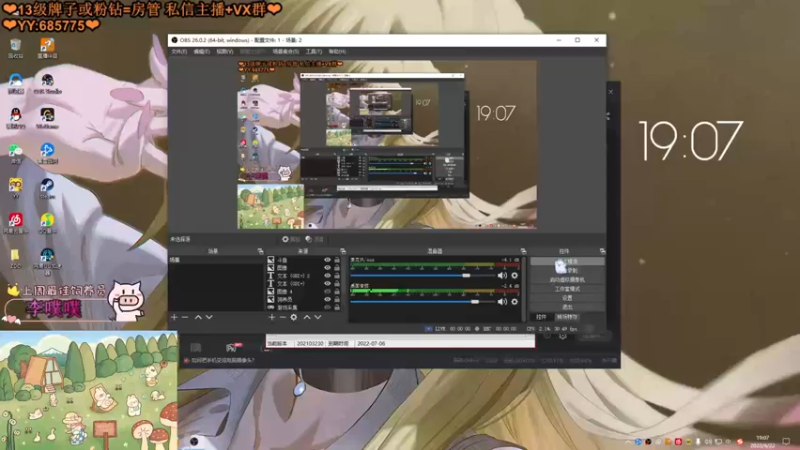800x450 pixels.
Task: Open the WeChat desktop icon
Action: 15,154
